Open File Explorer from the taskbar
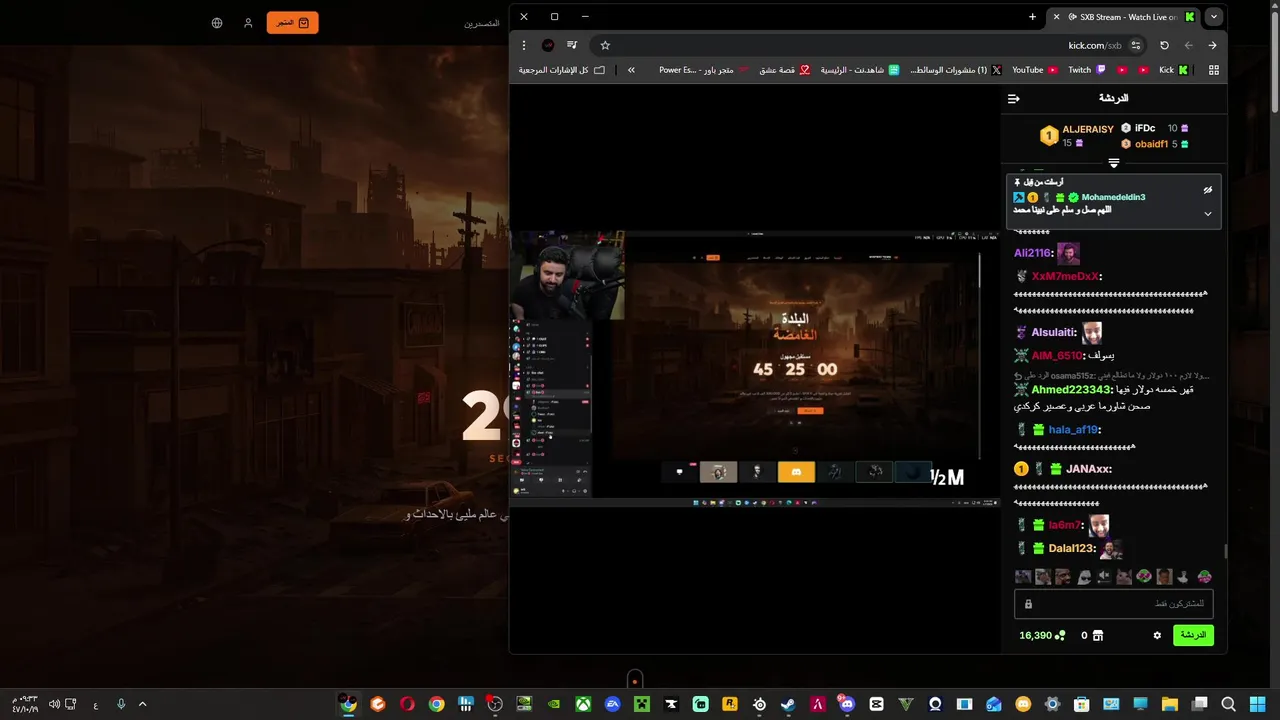The width and height of the screenshot is (1280, 720). [1170, 704]
